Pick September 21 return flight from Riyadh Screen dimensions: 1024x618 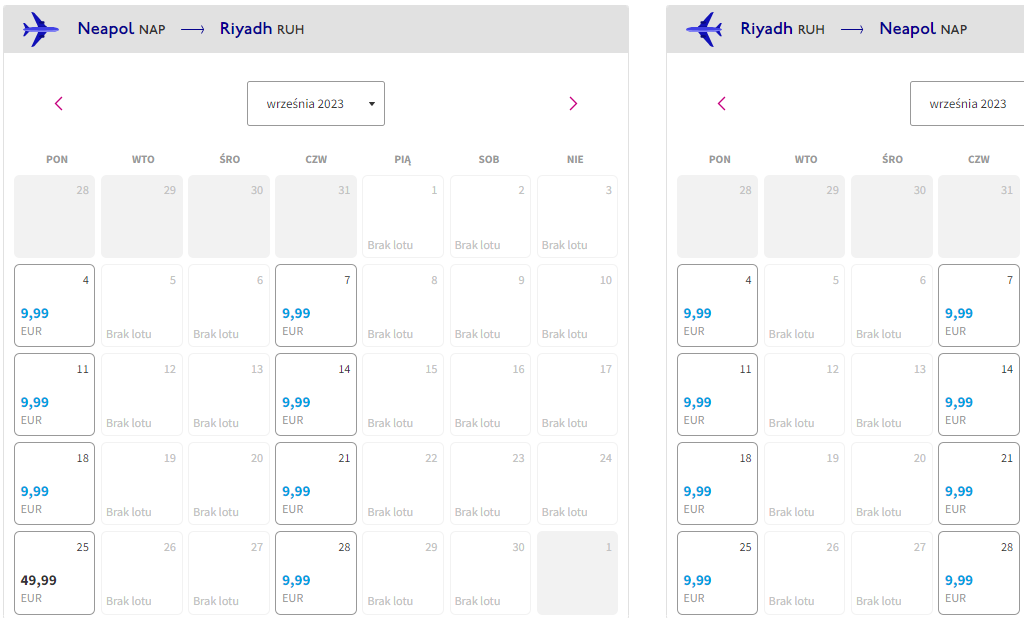click(x=978, y=483)
